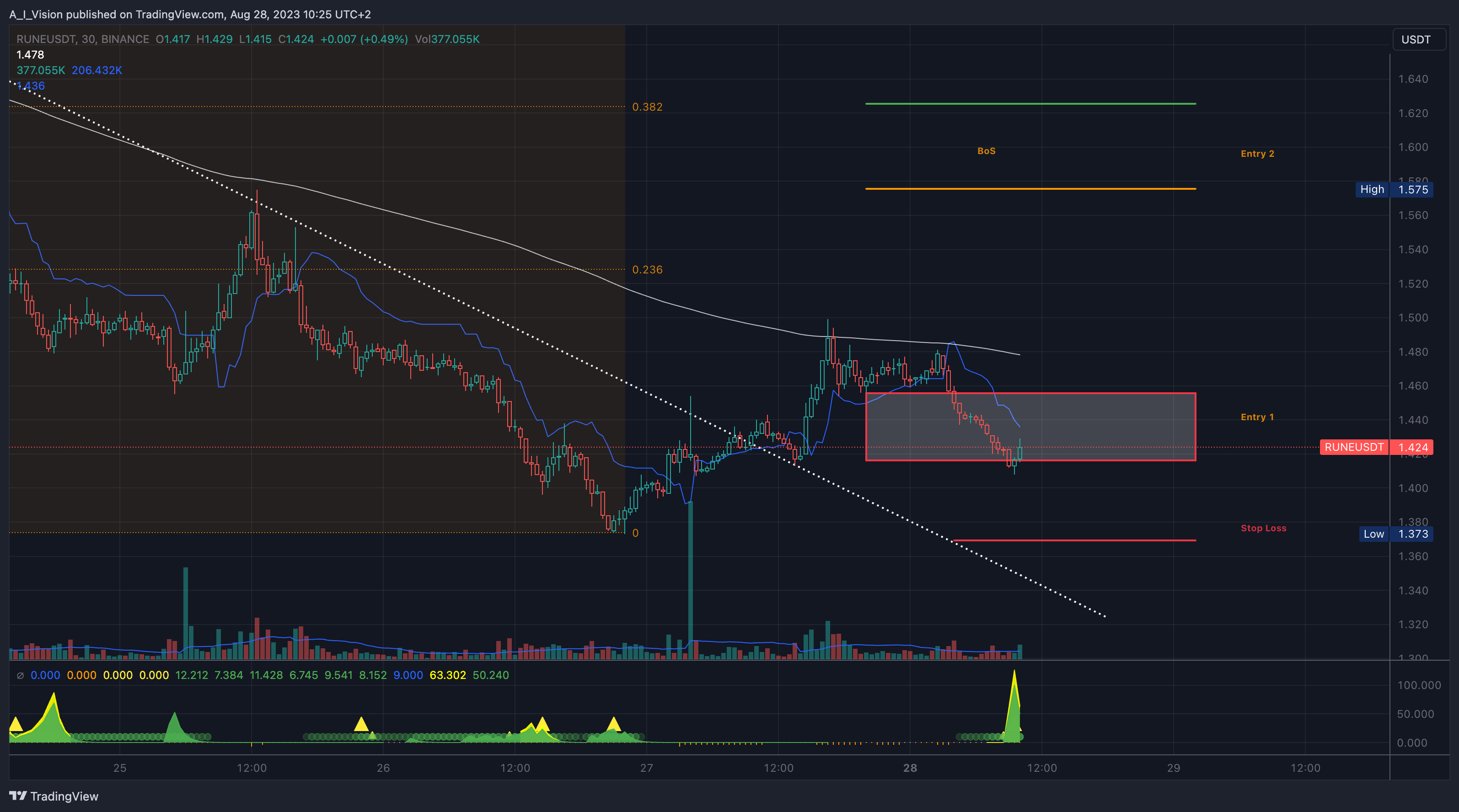
Task: Click the white 1.478 indicator value
Action: point(30,54)
